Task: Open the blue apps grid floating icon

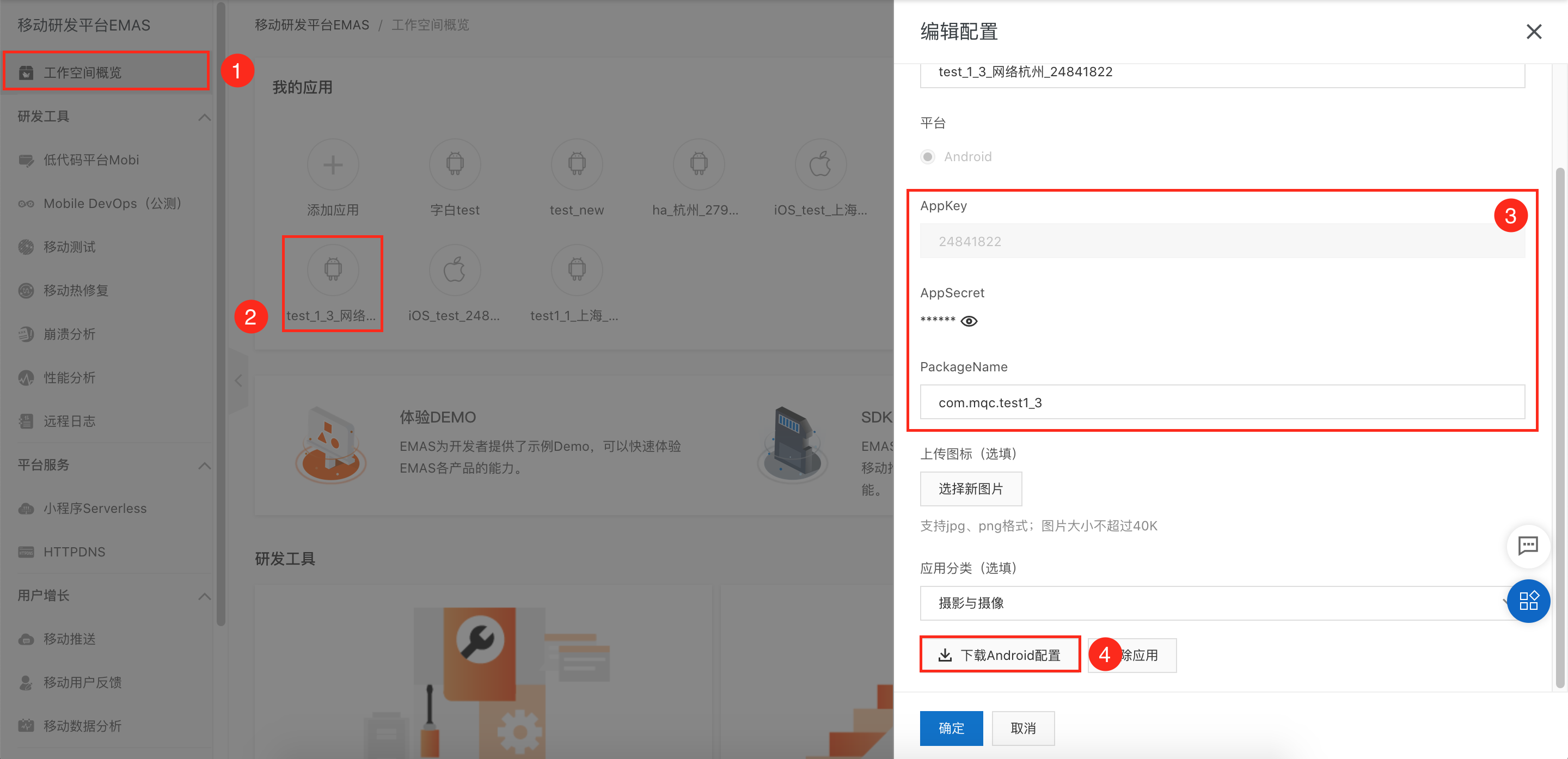Action: coord(1528,601)
